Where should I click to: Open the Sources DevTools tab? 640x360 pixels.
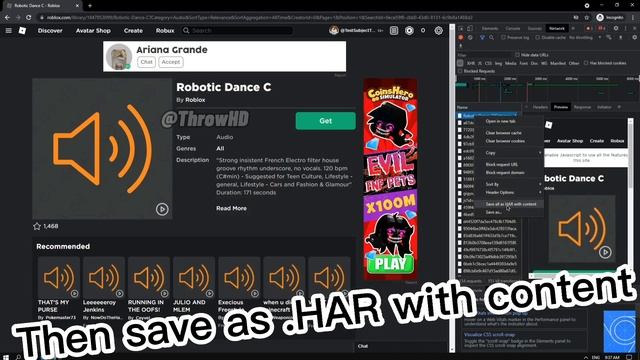[x=535, y=28]
